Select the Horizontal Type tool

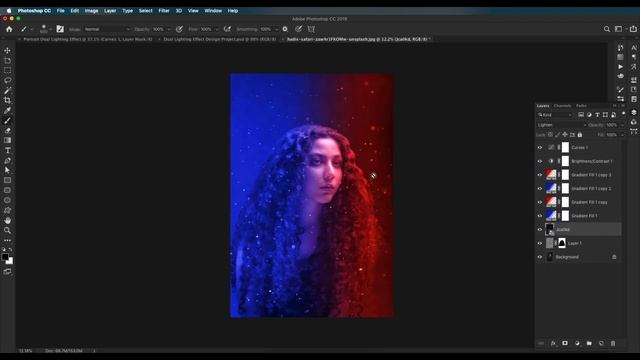pyautogui.click(x=7, y=151)
